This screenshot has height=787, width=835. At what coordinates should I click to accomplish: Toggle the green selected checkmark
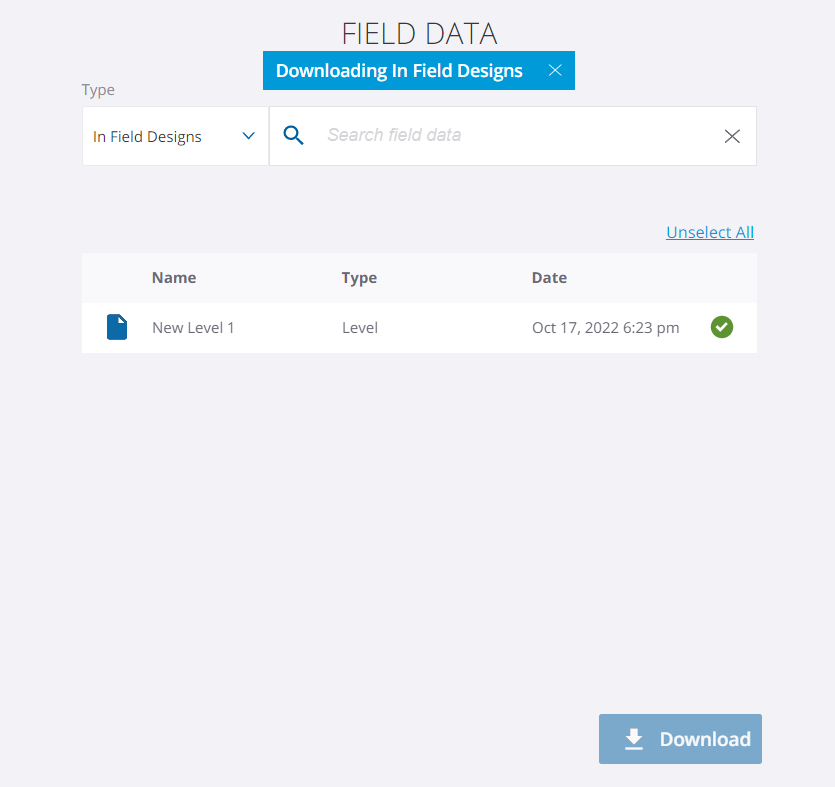(x=721, y=327)
